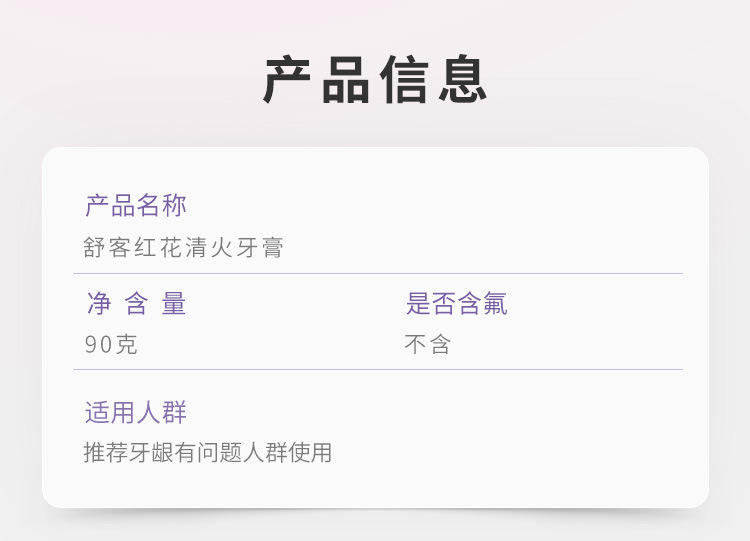Click the 舒客红花清火牙膏 product name text
This screenshot has height=541, width=750.
pos(184,247)
